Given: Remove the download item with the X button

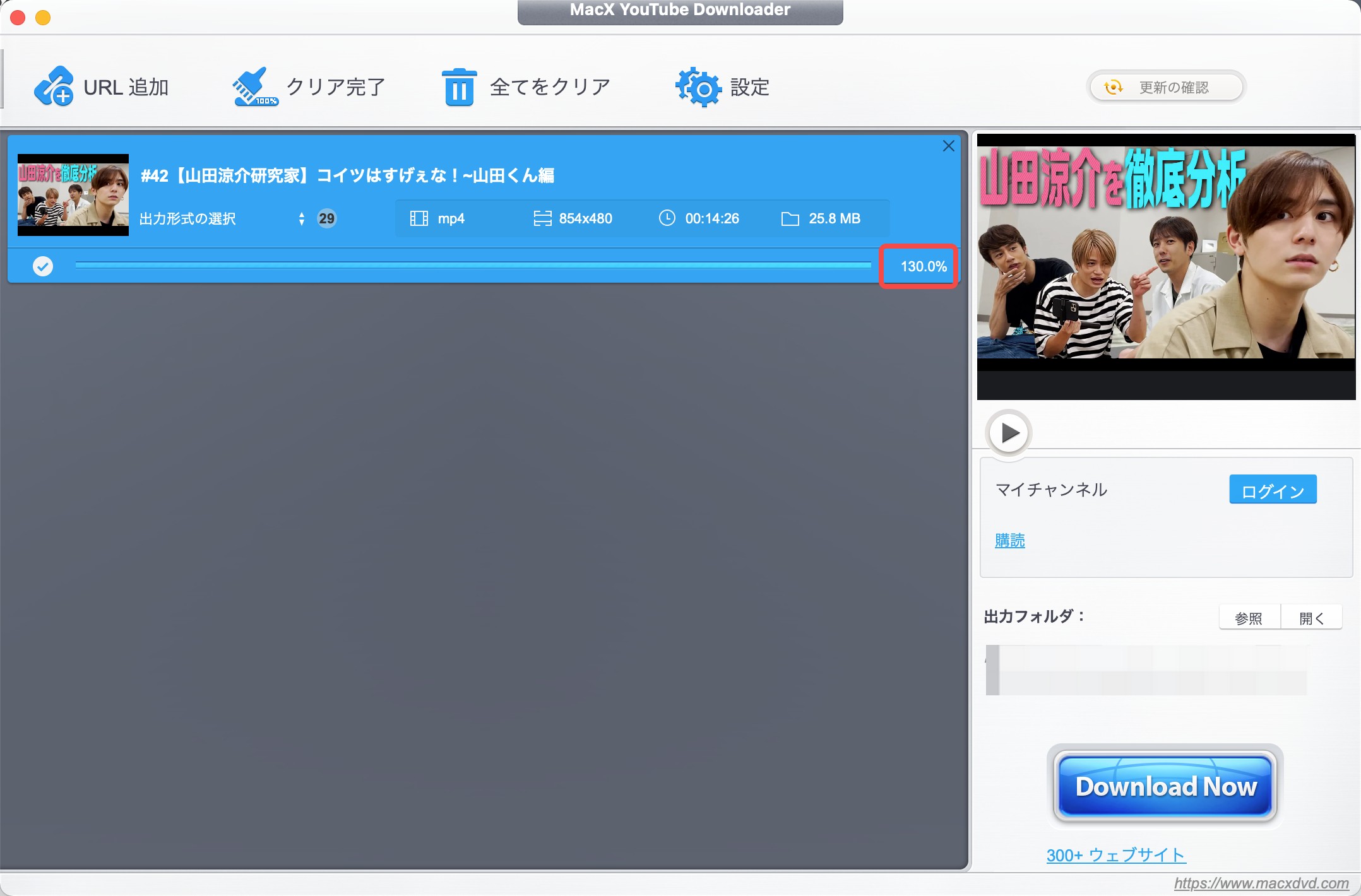Looking at the screenshot, I should (948, 146).
